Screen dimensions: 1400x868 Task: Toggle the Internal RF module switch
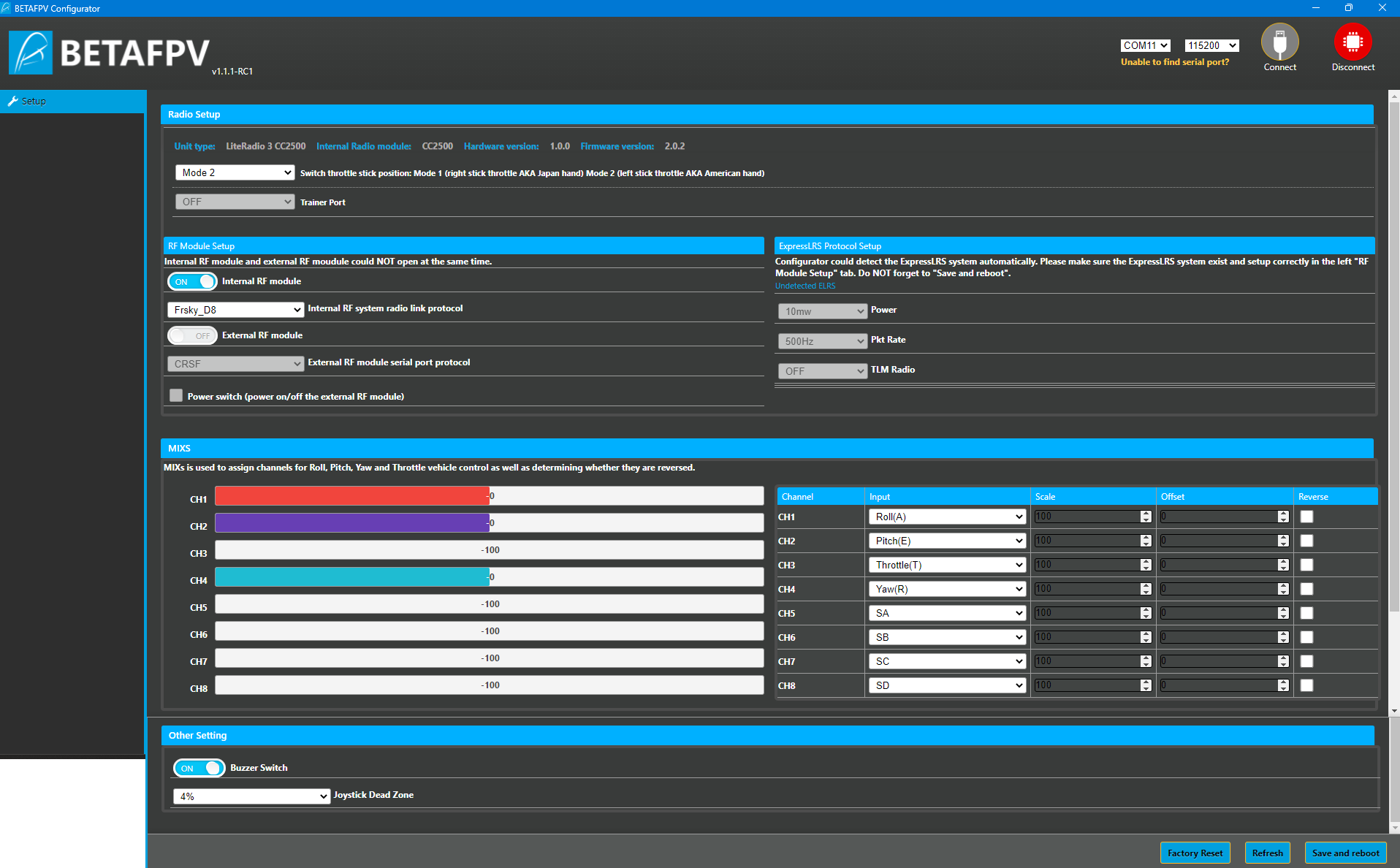(x=192, y=281)
